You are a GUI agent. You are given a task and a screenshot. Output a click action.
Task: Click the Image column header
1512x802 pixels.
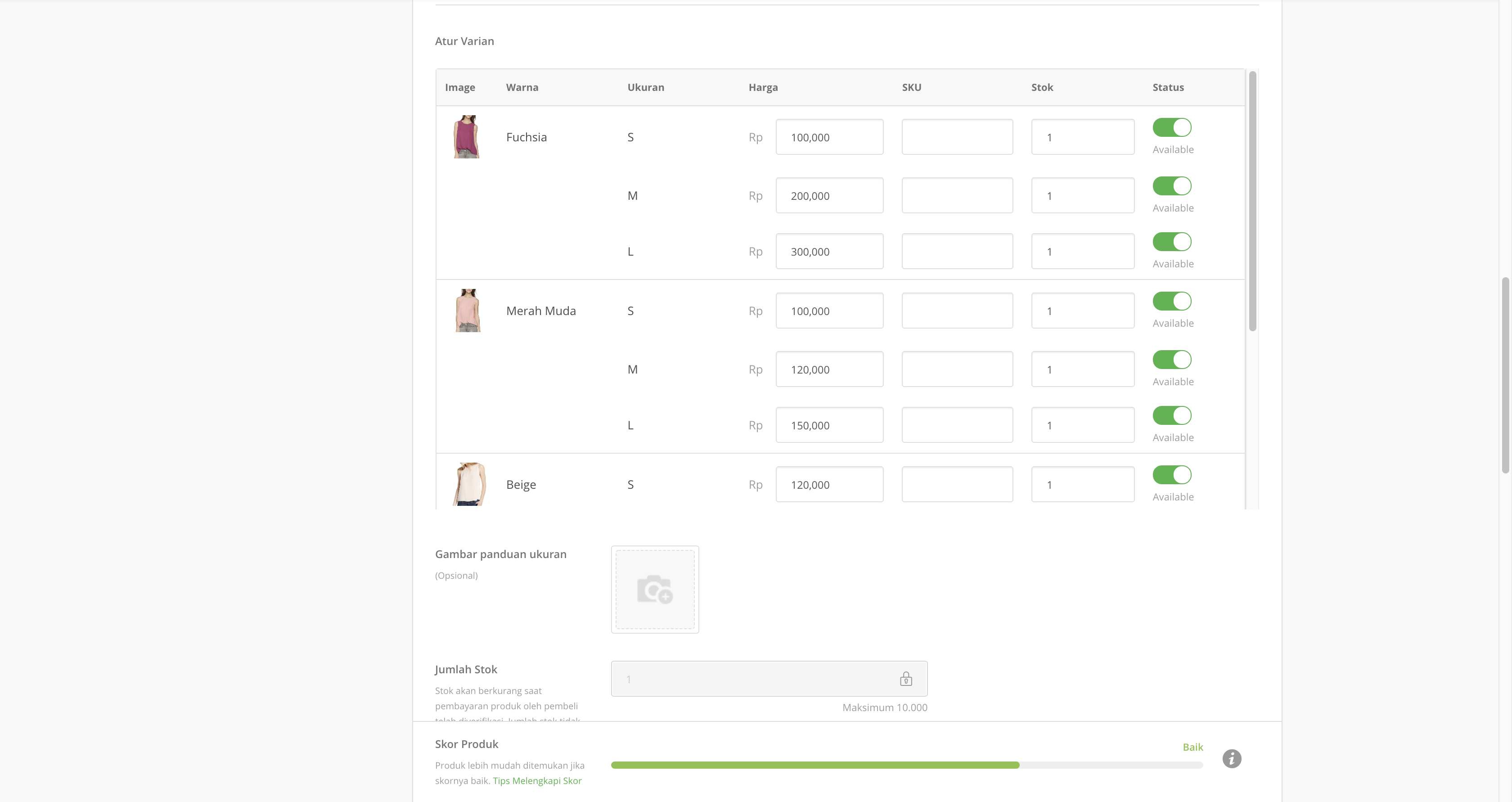point(459,87)
